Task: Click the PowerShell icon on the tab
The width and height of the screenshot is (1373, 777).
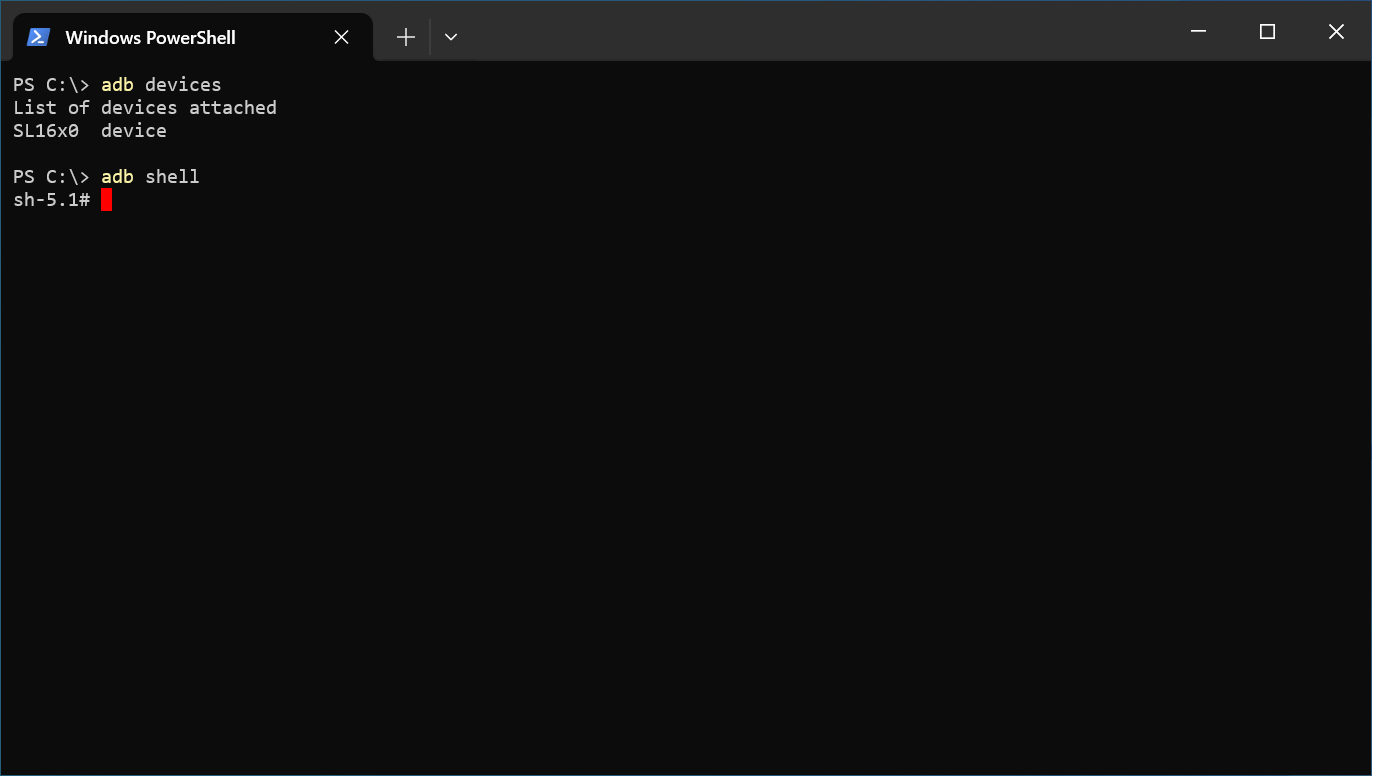Action: click(38, 36)
